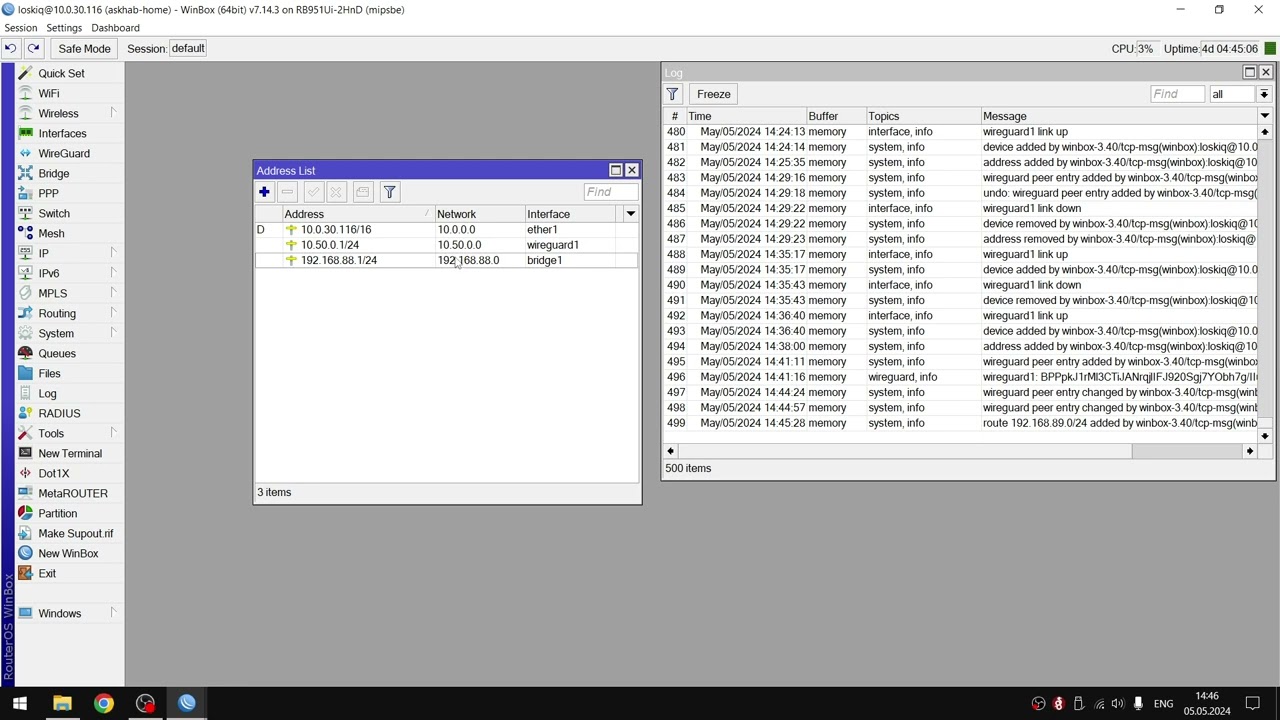The height and width of the screenshot is (720, 1280).
Task: Open Files from the sidebar
Action: [x=49, y=373]
